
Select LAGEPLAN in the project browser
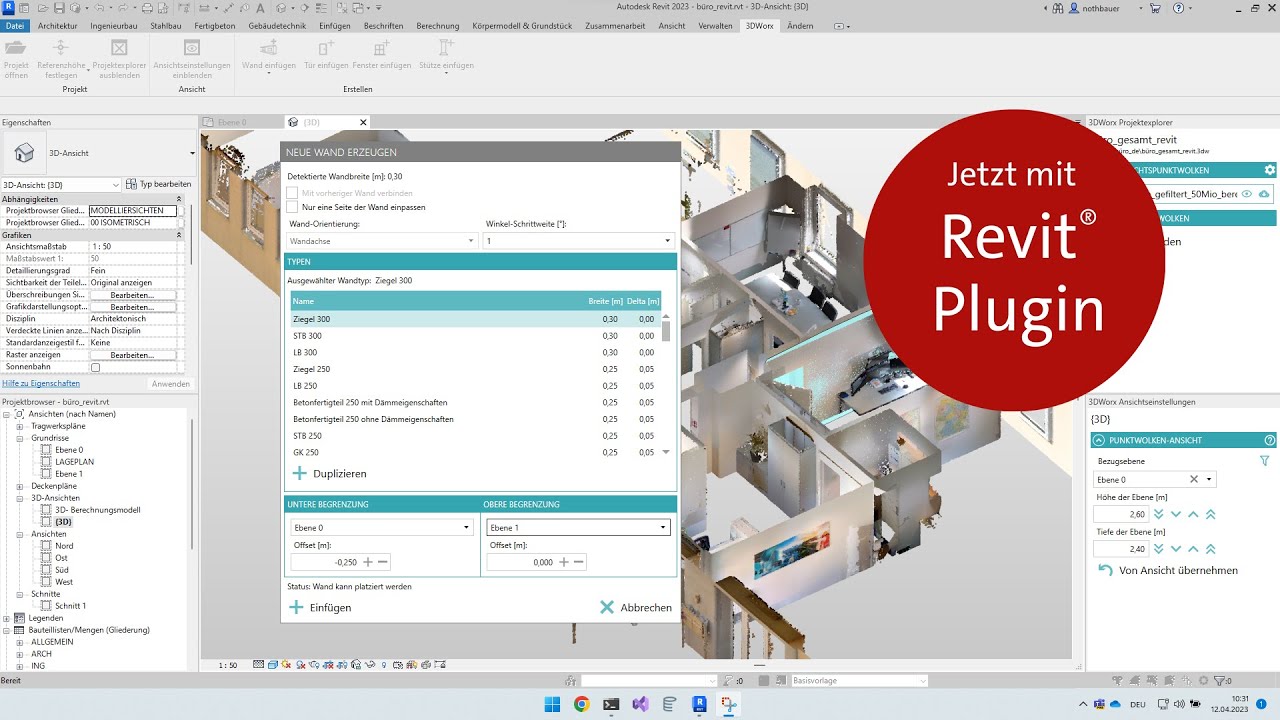tap(74, 462)
